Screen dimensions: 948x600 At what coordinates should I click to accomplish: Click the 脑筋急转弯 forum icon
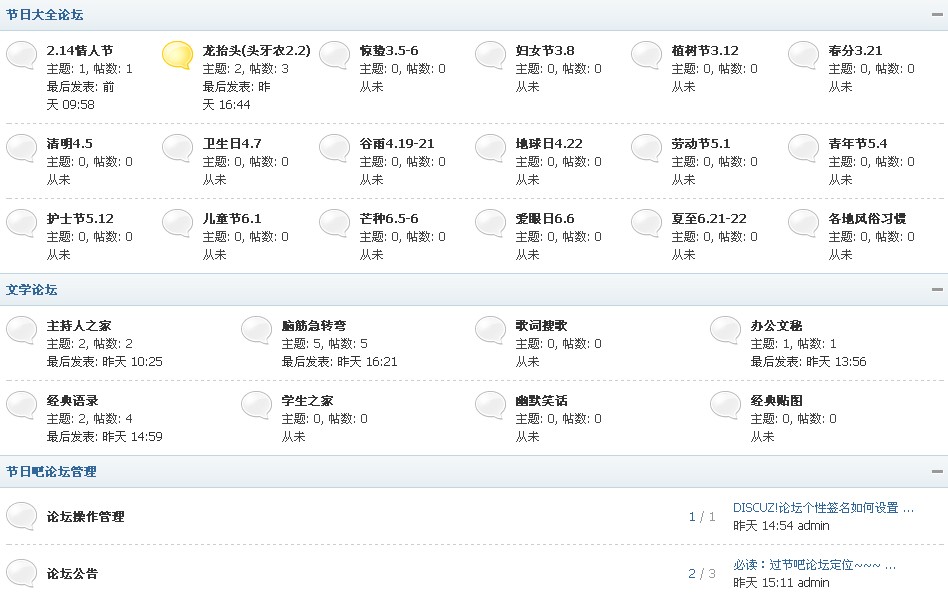coord(256,330)
